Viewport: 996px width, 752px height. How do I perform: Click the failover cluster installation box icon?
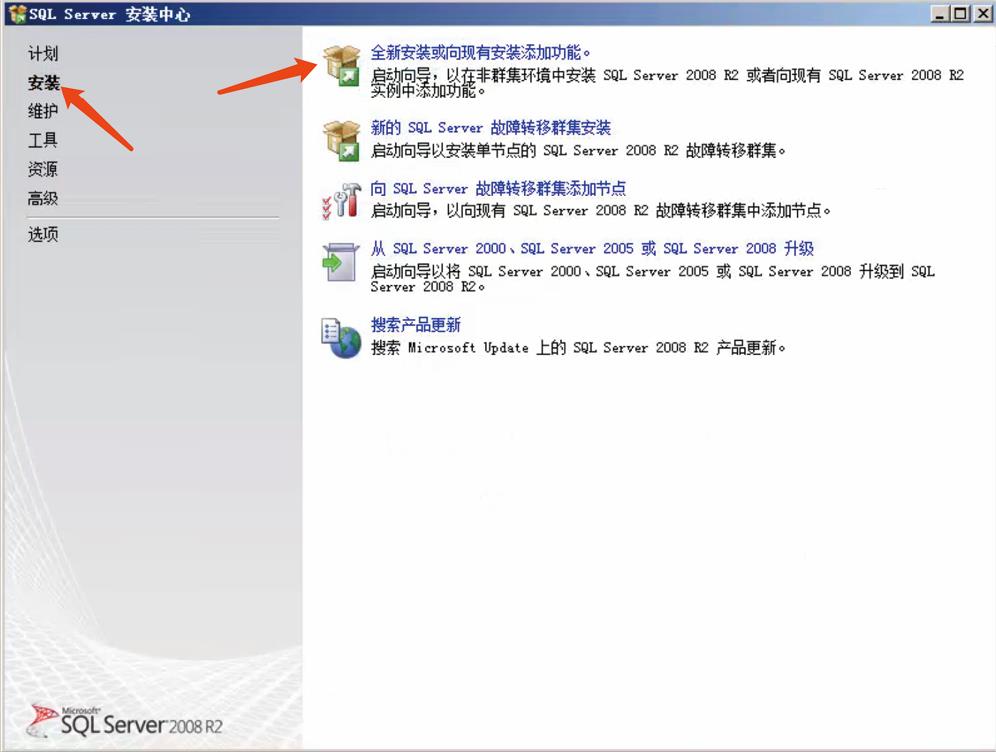[342, 141]
